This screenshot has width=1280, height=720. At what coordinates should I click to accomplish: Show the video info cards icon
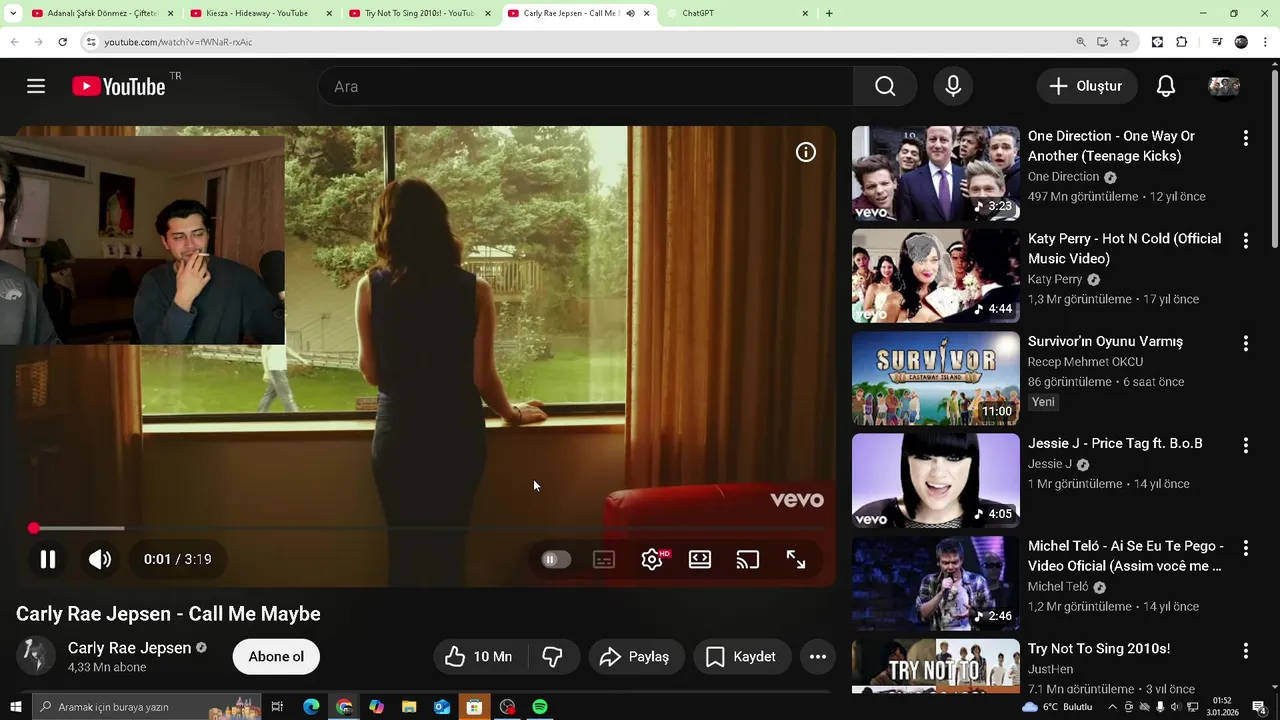(x=806, y=152)
